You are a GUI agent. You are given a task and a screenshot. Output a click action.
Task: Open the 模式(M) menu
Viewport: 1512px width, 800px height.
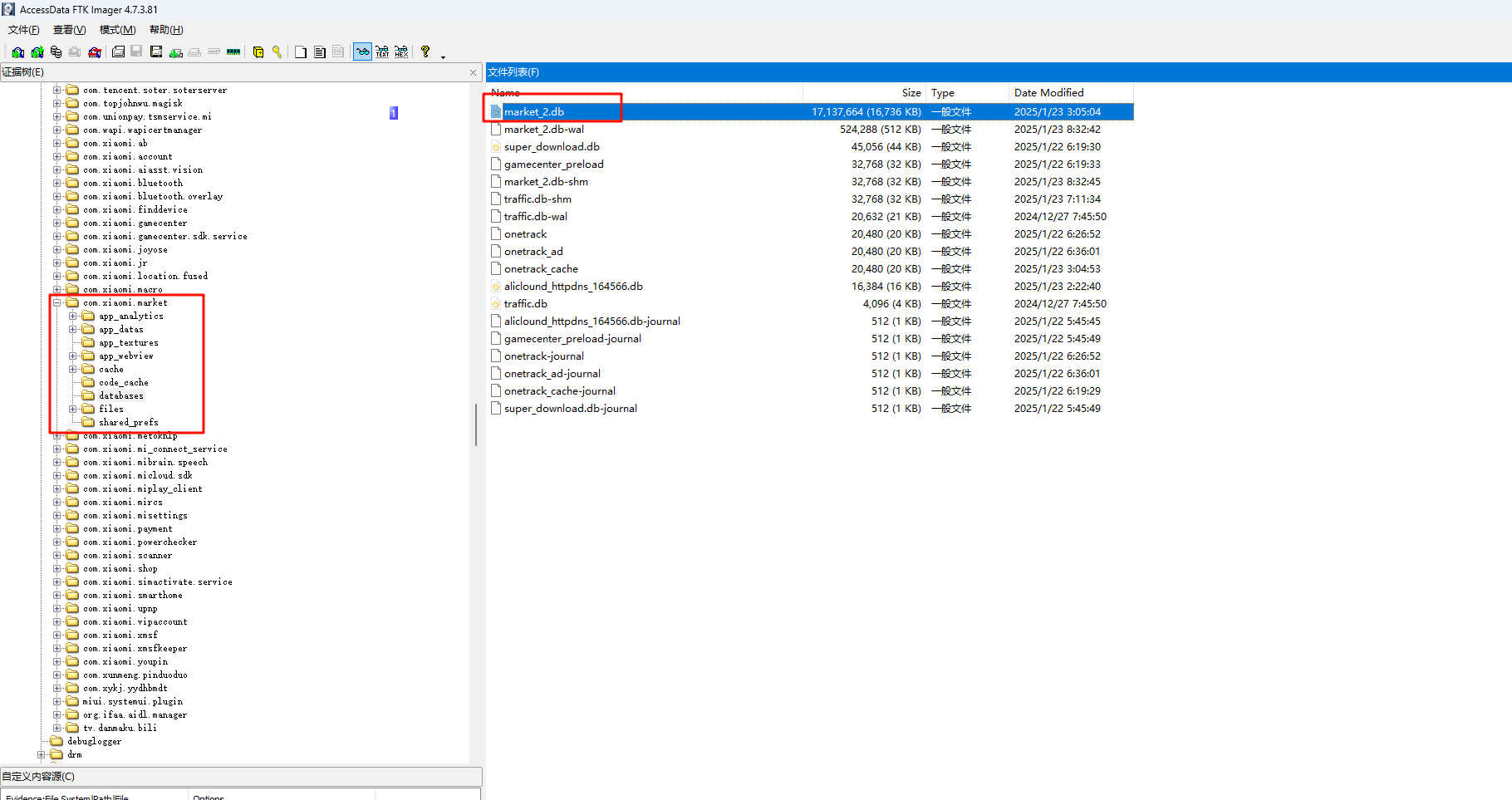tap(117, 30)
